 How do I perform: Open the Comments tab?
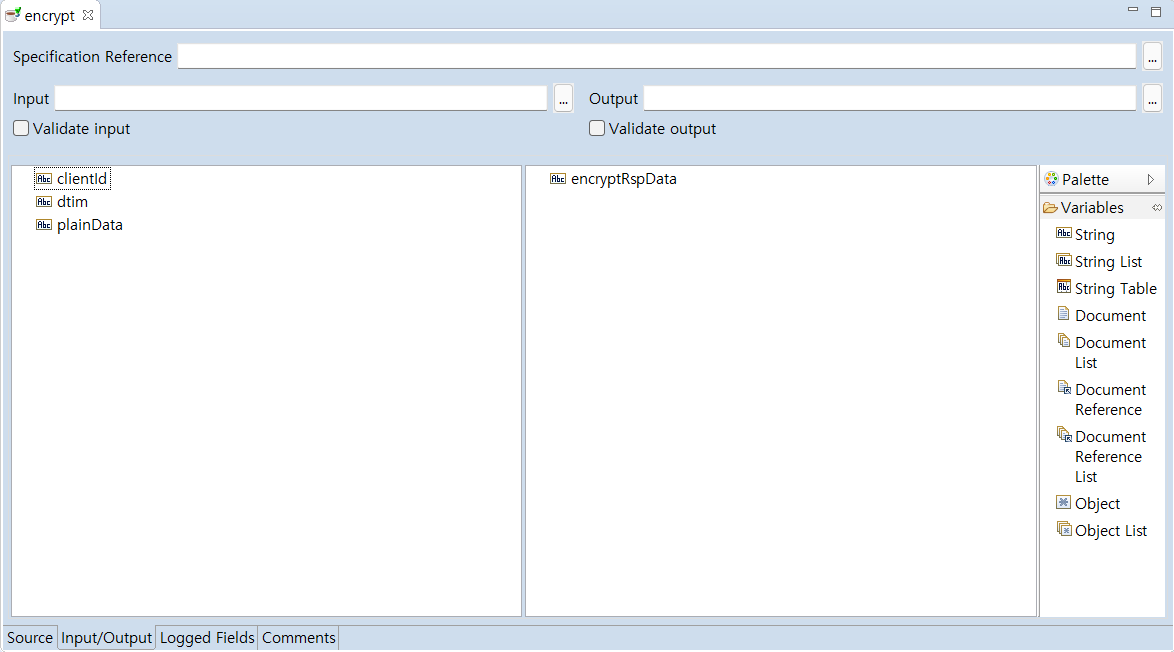pos(298,638)
